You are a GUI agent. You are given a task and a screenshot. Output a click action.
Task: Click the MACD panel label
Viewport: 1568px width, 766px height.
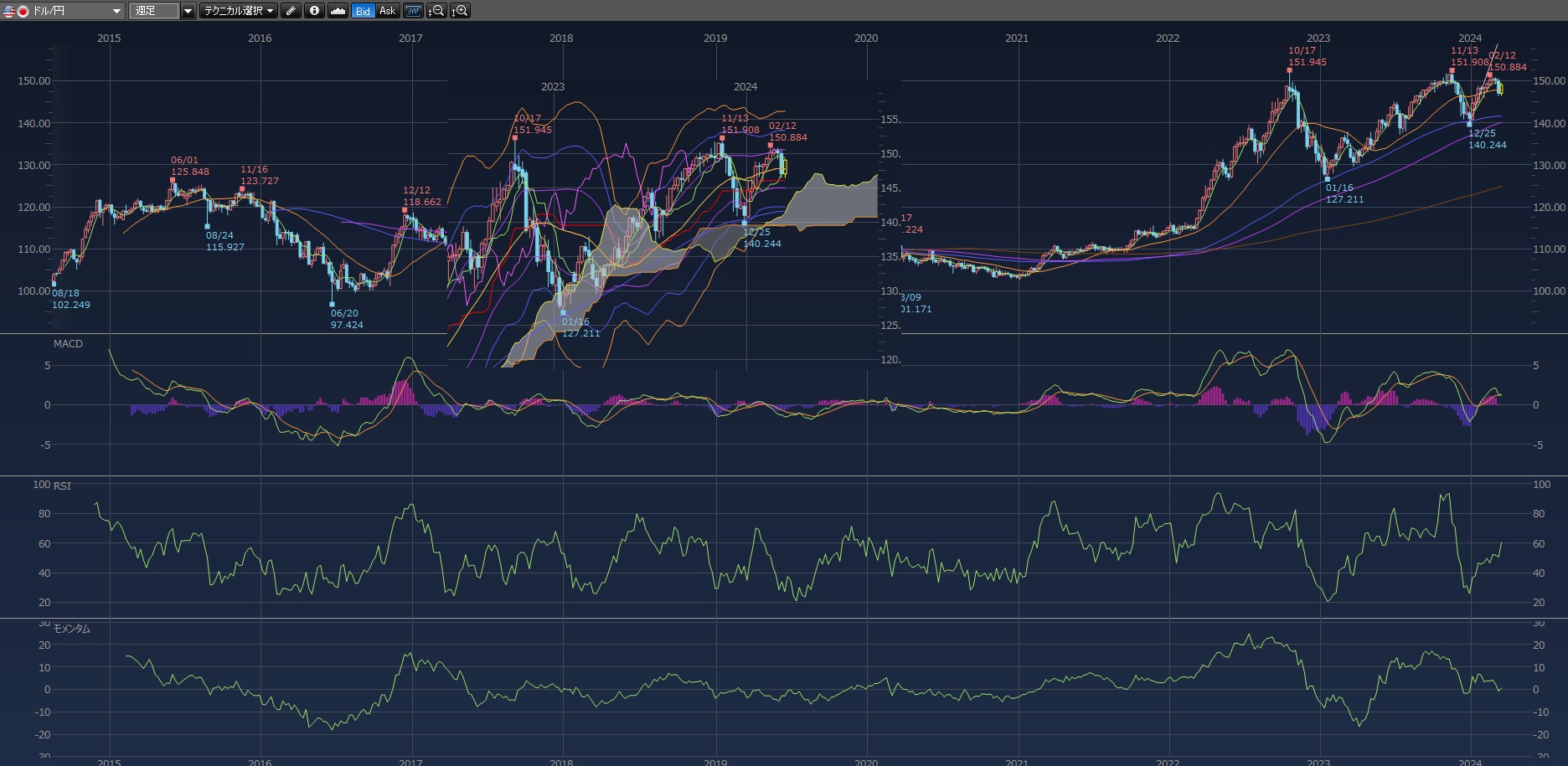click(x=68, y=344)
